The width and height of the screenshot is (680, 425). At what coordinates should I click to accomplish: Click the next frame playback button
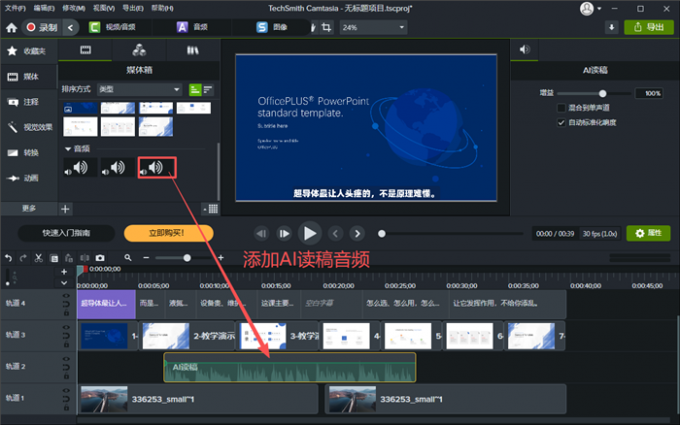tap(284, 234)
